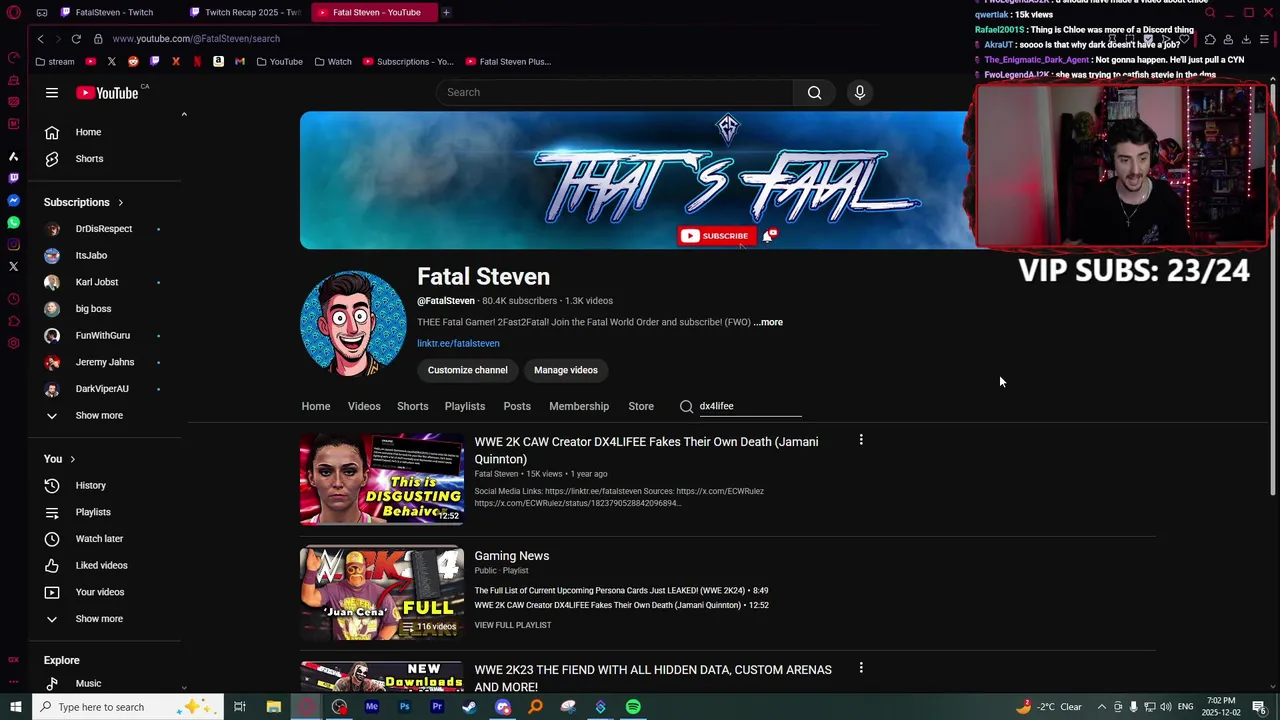
Task: Switch to the channel Home tab
Action: coord(316,406)
